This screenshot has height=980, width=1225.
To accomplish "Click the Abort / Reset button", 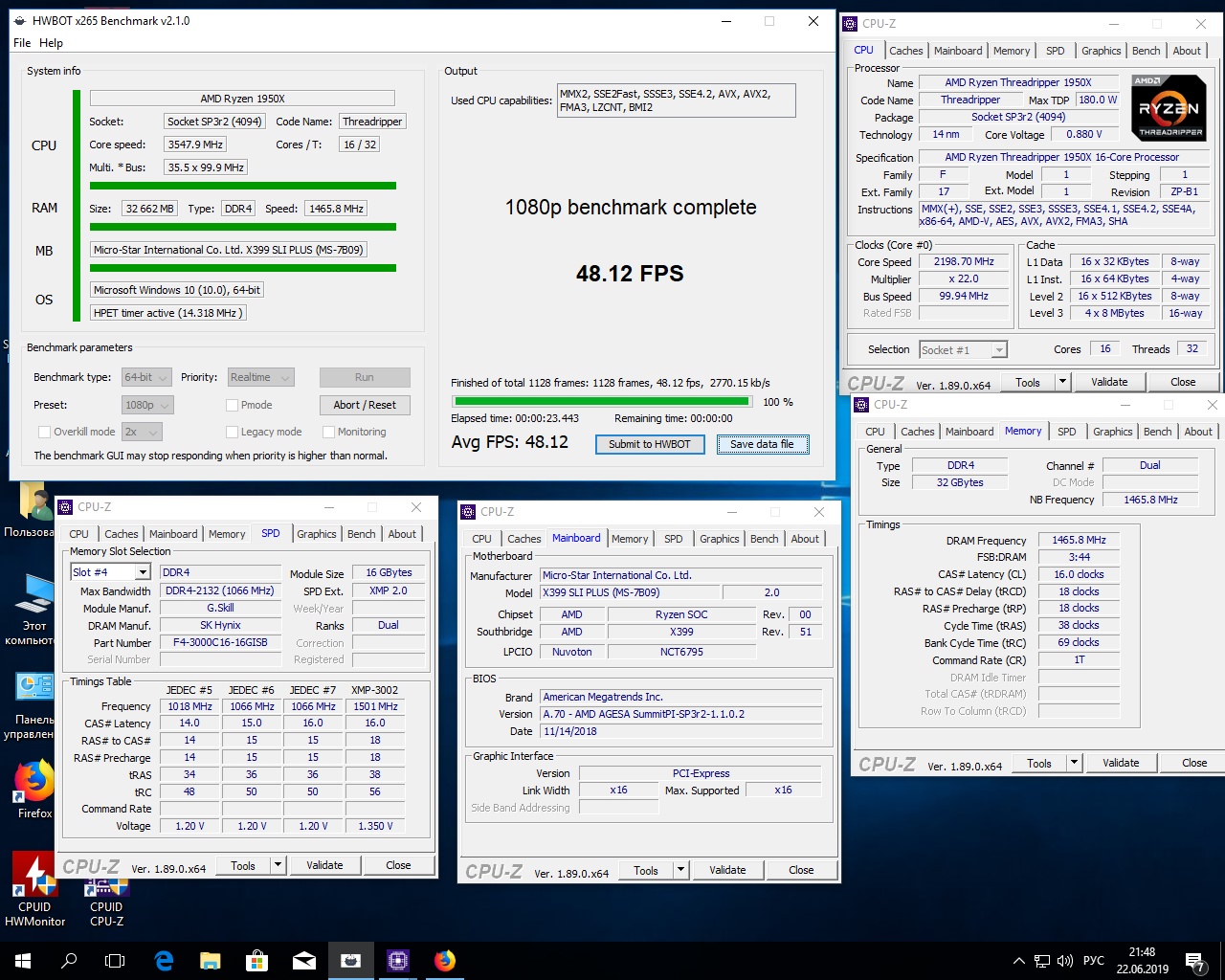I will [x=365, y=405].
